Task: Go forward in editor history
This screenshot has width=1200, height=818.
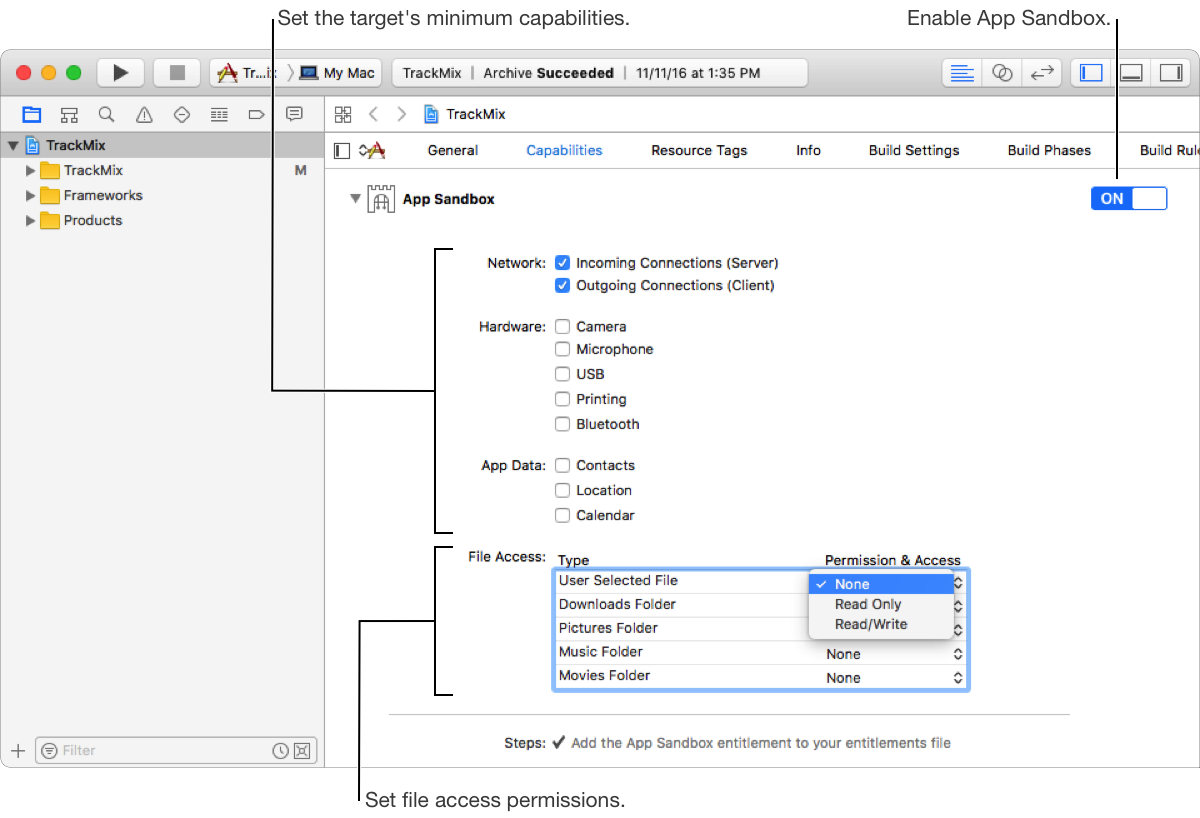Action: point(401,114)
